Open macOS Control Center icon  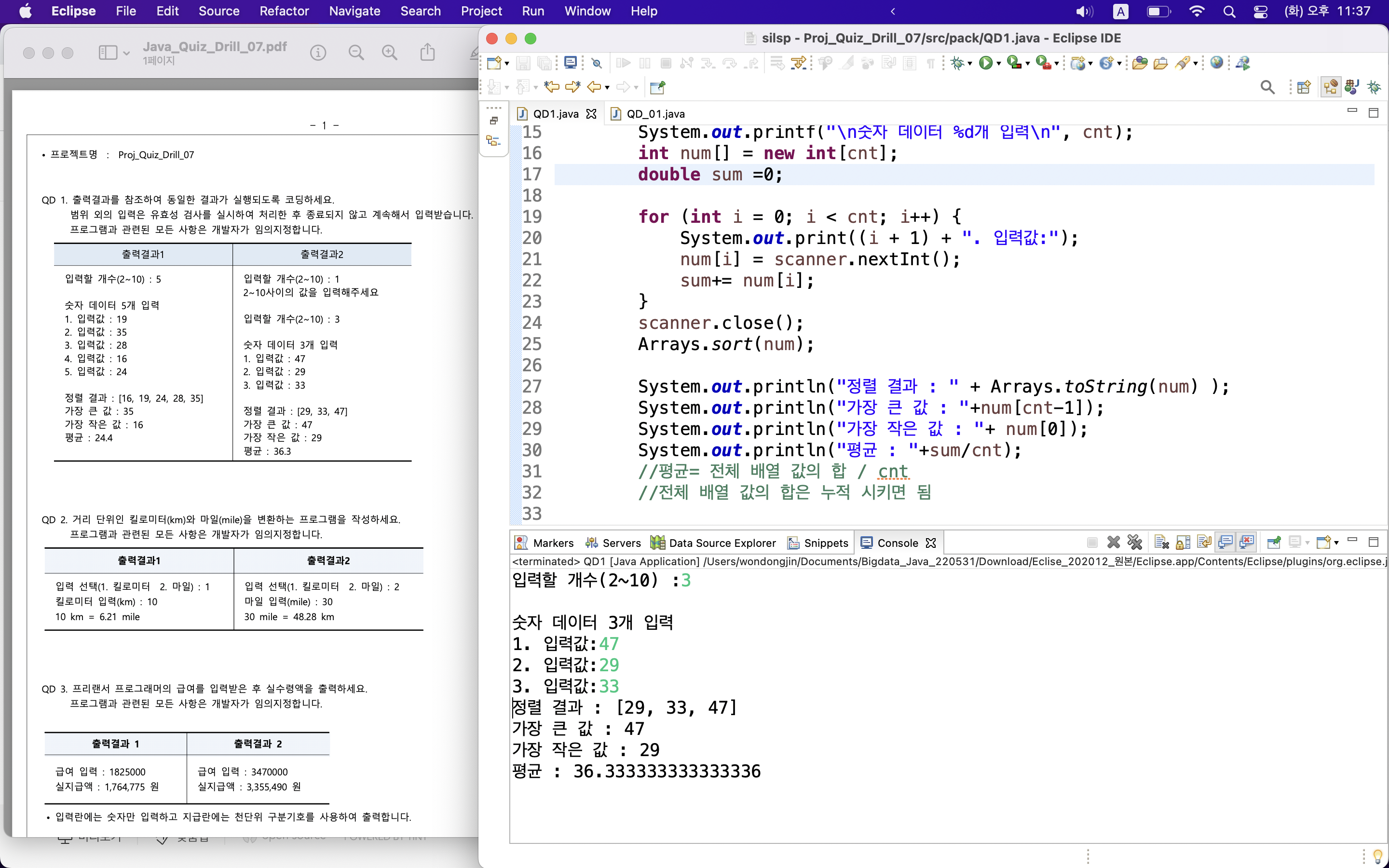pos(1260,11)
